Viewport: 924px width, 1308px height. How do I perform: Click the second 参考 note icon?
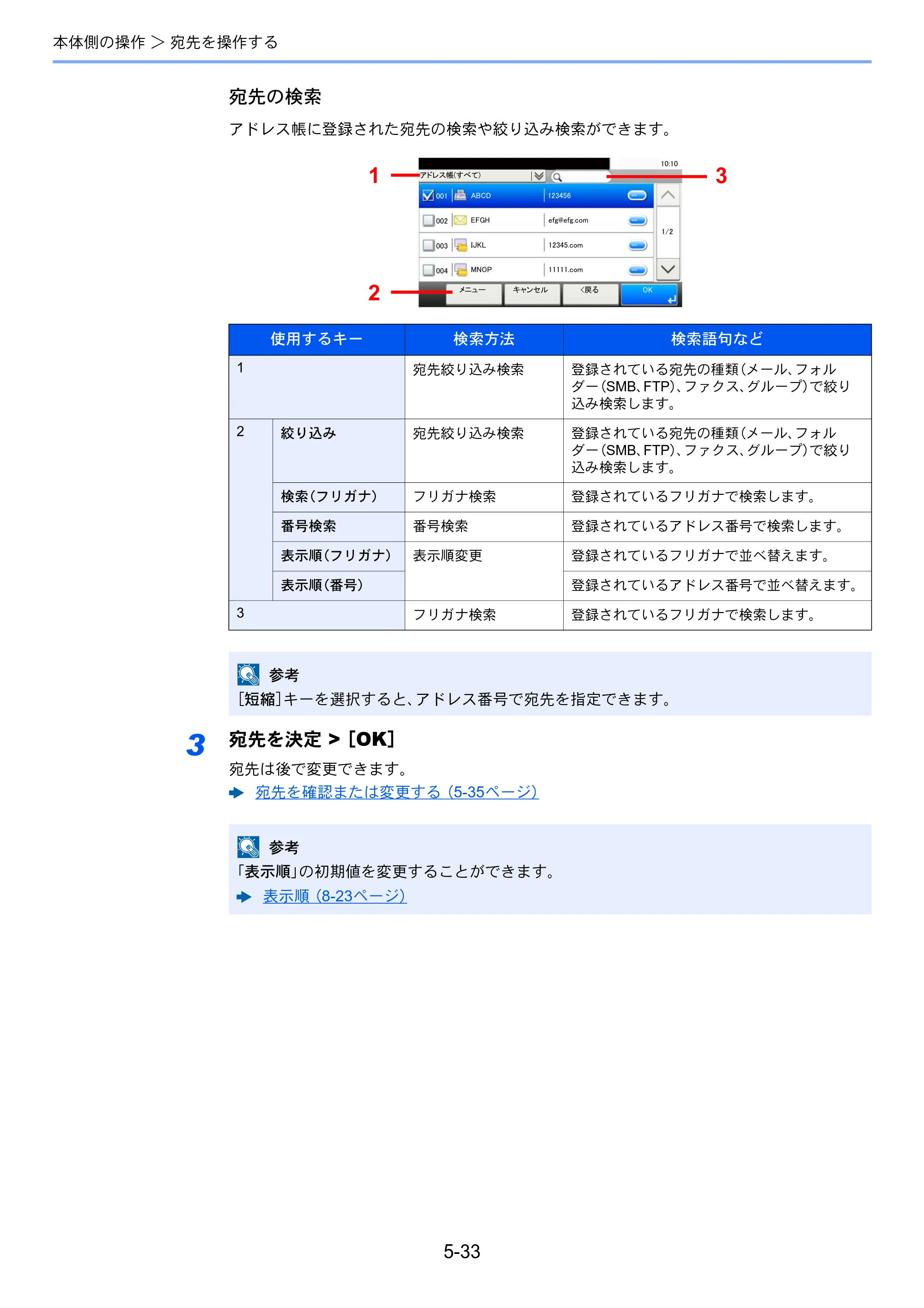249,847
